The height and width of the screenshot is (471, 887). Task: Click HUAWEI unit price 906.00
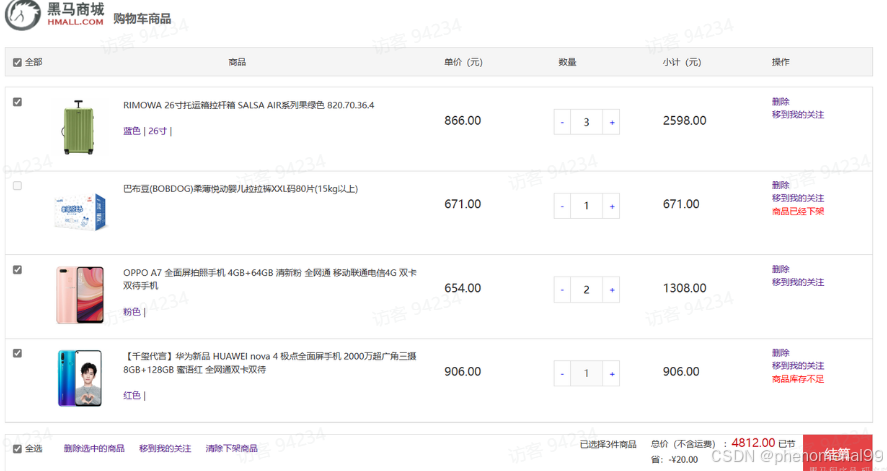coord(463,371)
